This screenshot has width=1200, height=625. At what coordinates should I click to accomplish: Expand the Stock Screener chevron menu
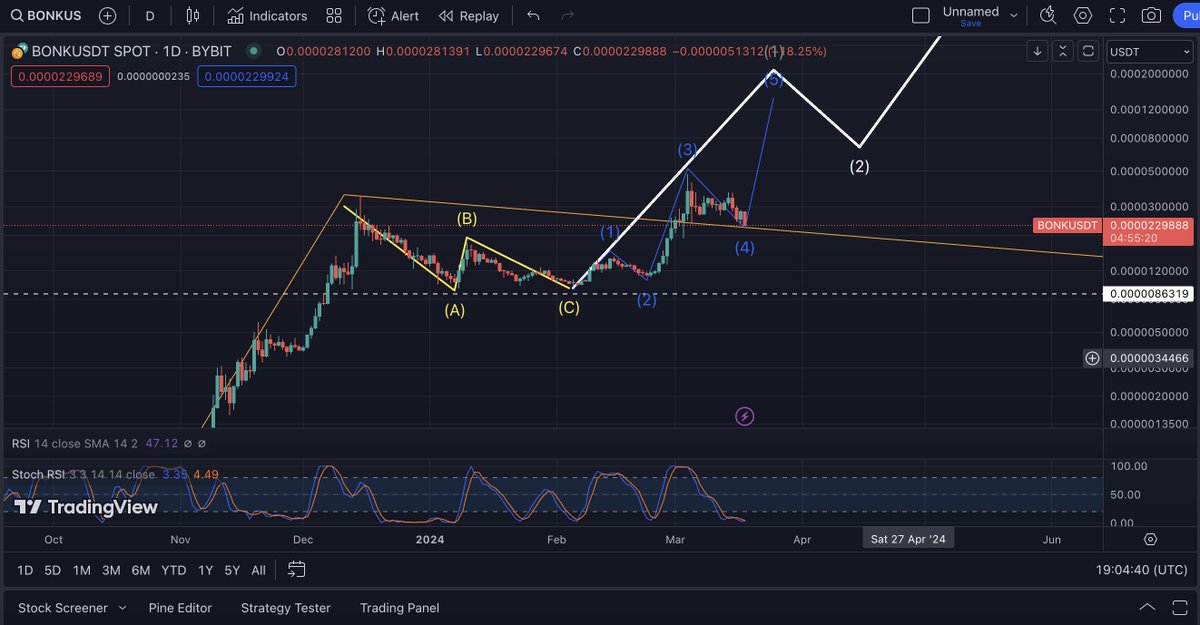(122, 607)
